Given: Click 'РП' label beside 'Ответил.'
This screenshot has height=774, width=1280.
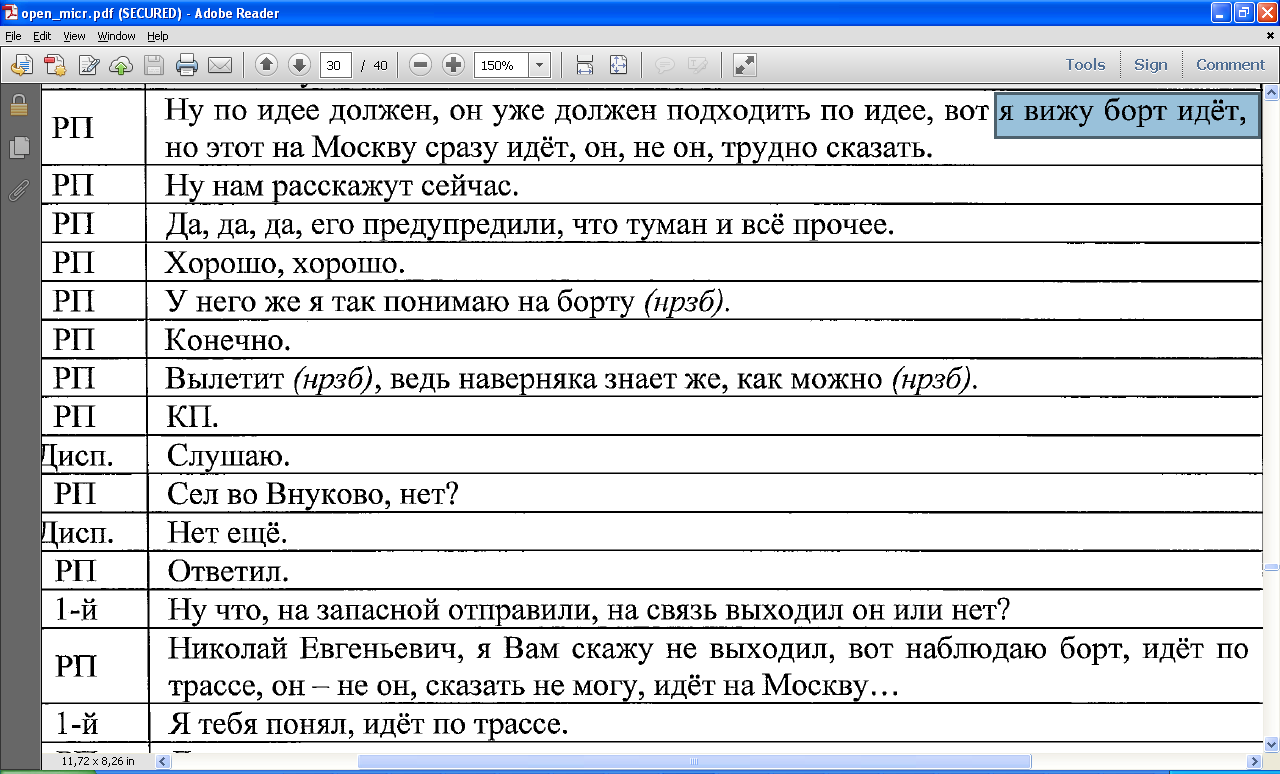Looking at the screenshot, I should point(76,572).
